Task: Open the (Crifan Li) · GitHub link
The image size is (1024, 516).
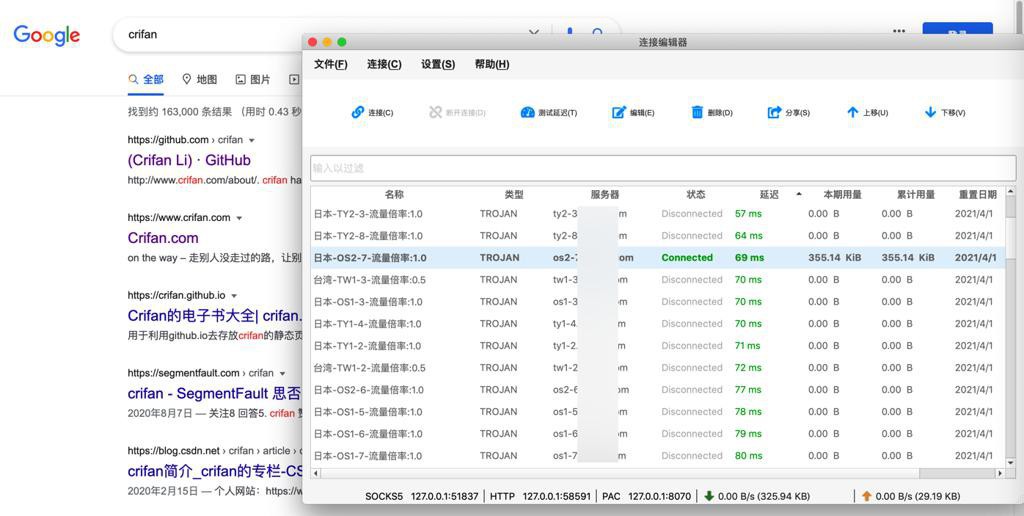Action: (189, 160)
